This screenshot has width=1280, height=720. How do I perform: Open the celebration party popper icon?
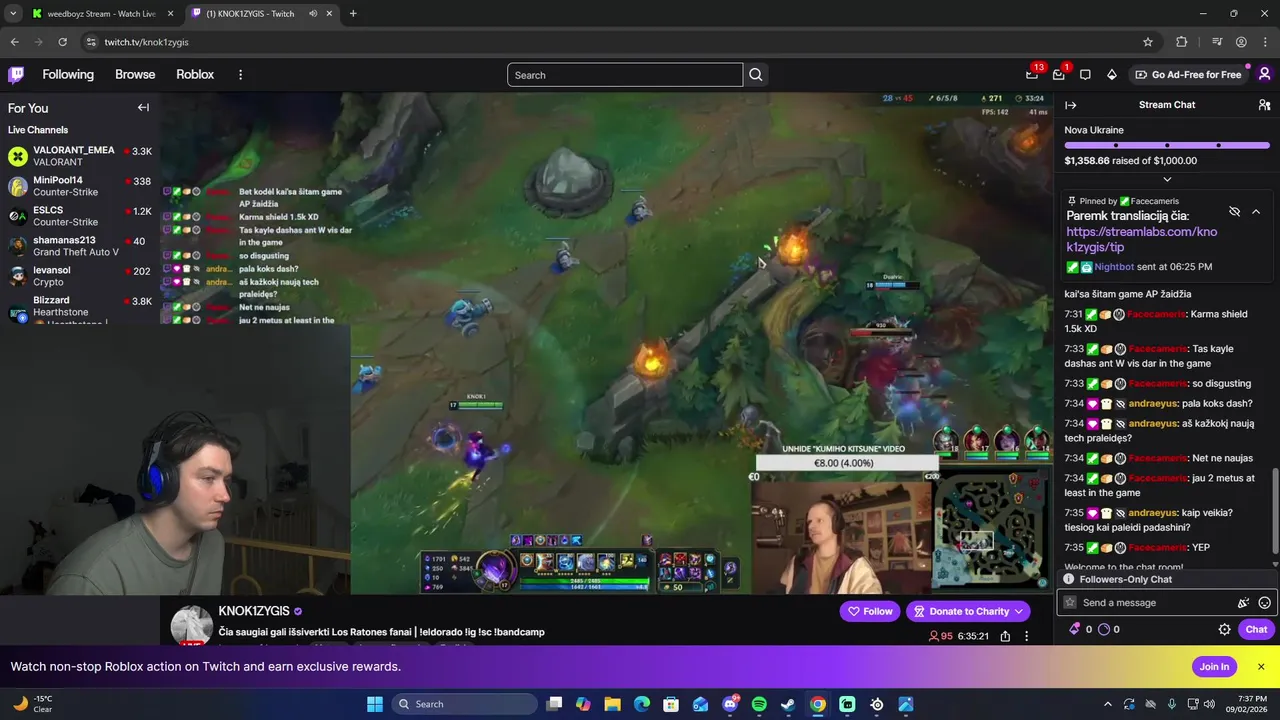point(1243,602)
